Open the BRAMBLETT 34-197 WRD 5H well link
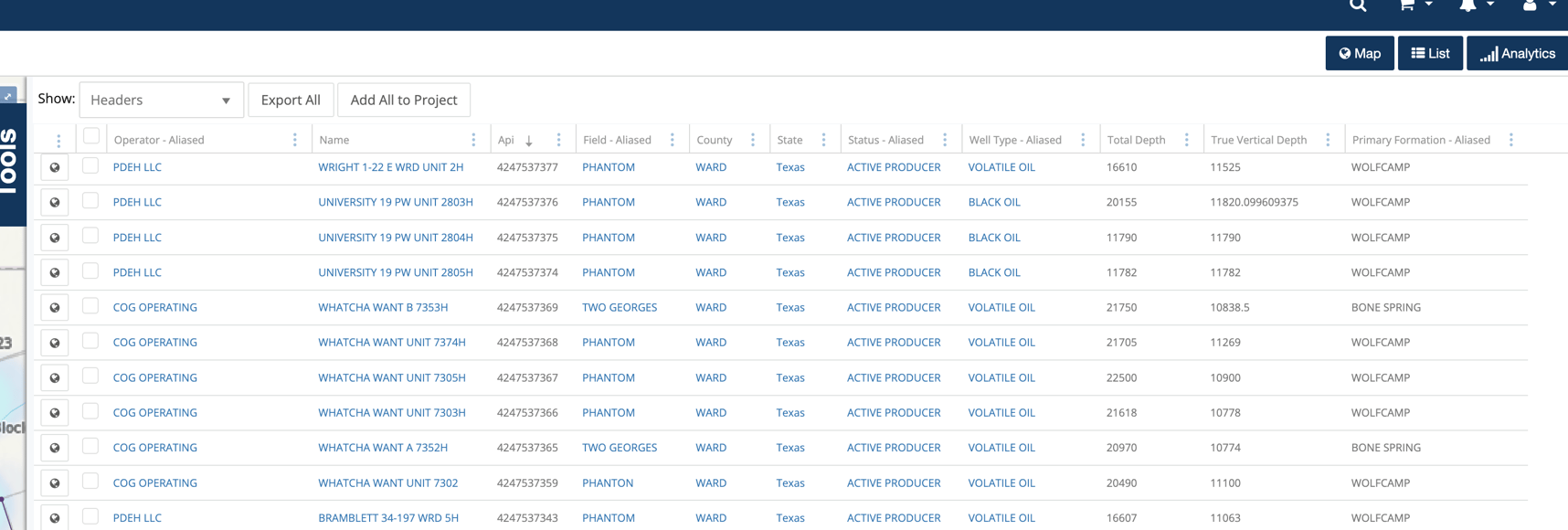The width and height of the screenshot is (1568, 530). (x=387, y=518)
